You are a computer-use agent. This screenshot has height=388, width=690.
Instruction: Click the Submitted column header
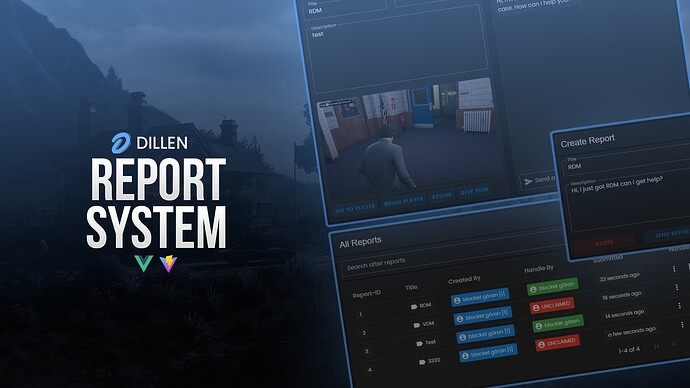click(608, 259)
